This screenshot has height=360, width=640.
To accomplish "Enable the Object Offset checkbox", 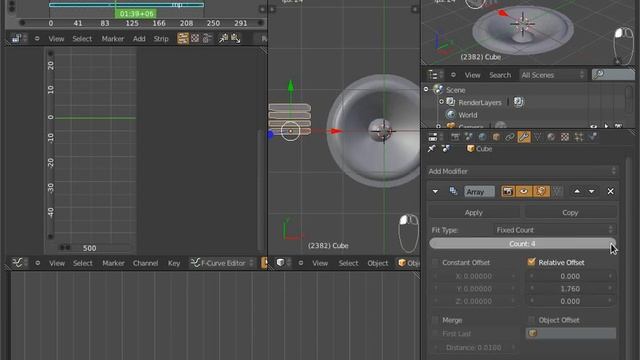I will (531, 320).
